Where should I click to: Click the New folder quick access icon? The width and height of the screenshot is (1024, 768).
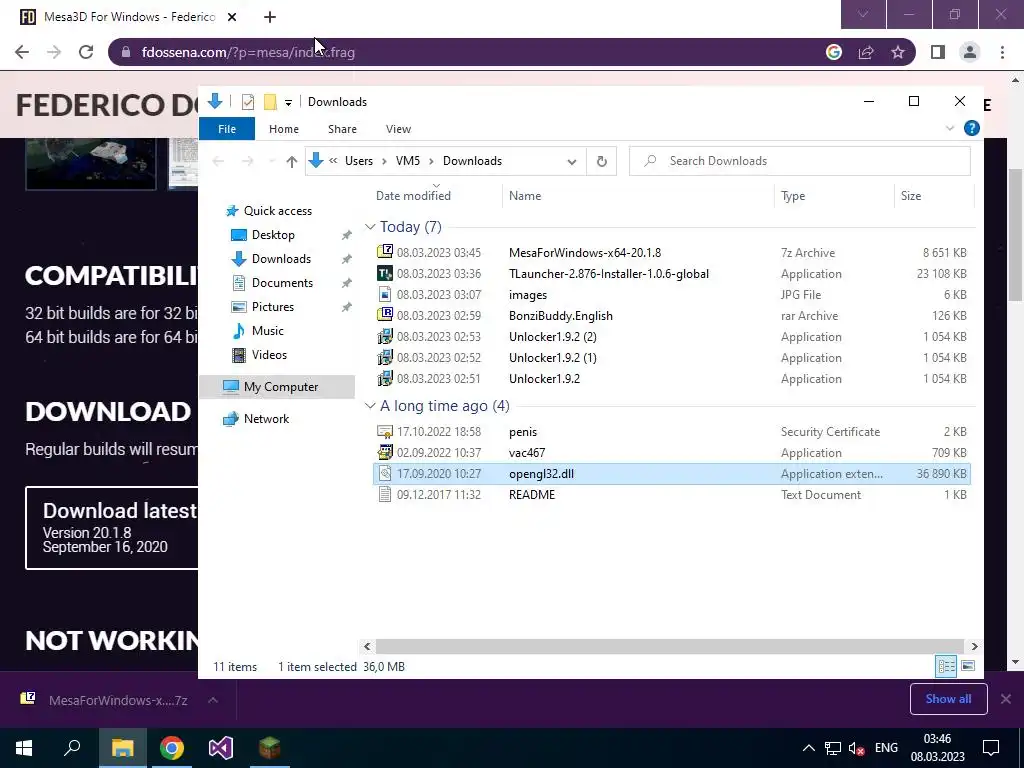(x=270, y=102)
